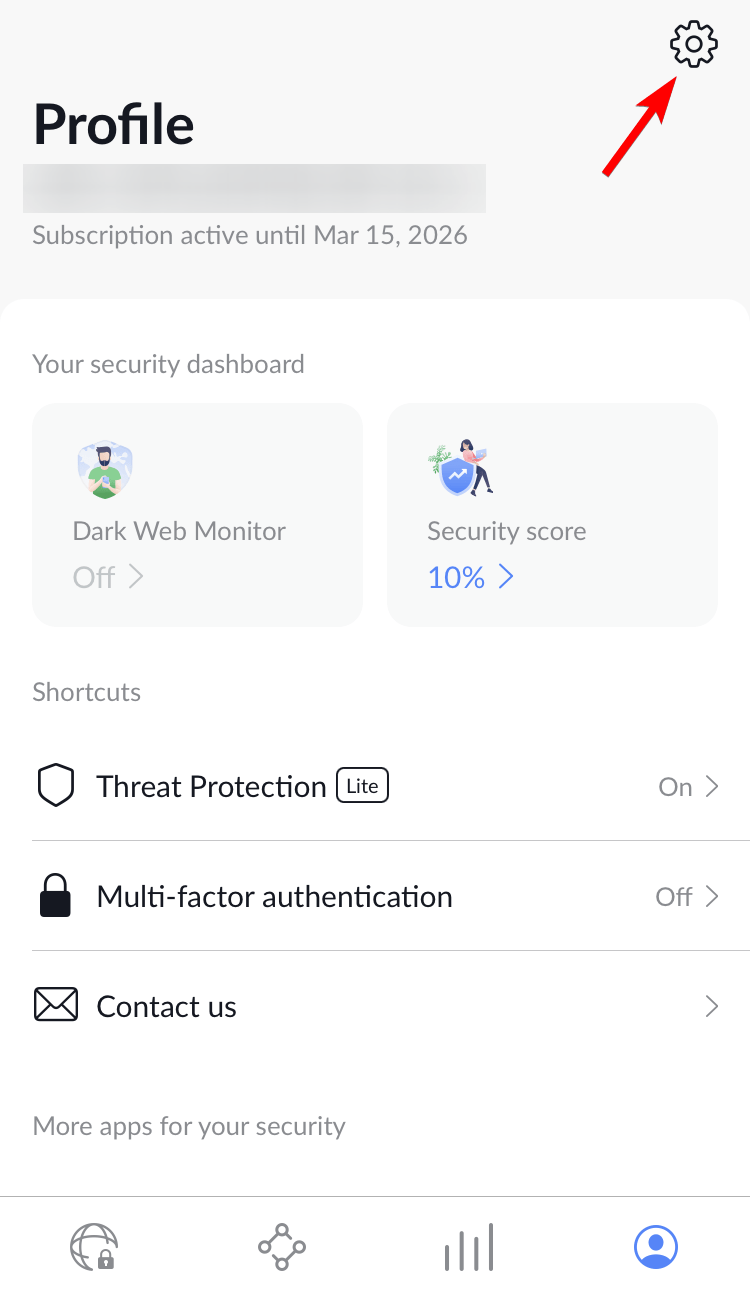Turn on Multi-factor authentication
Screen dimensions: 750x1295
click(375, 895)
